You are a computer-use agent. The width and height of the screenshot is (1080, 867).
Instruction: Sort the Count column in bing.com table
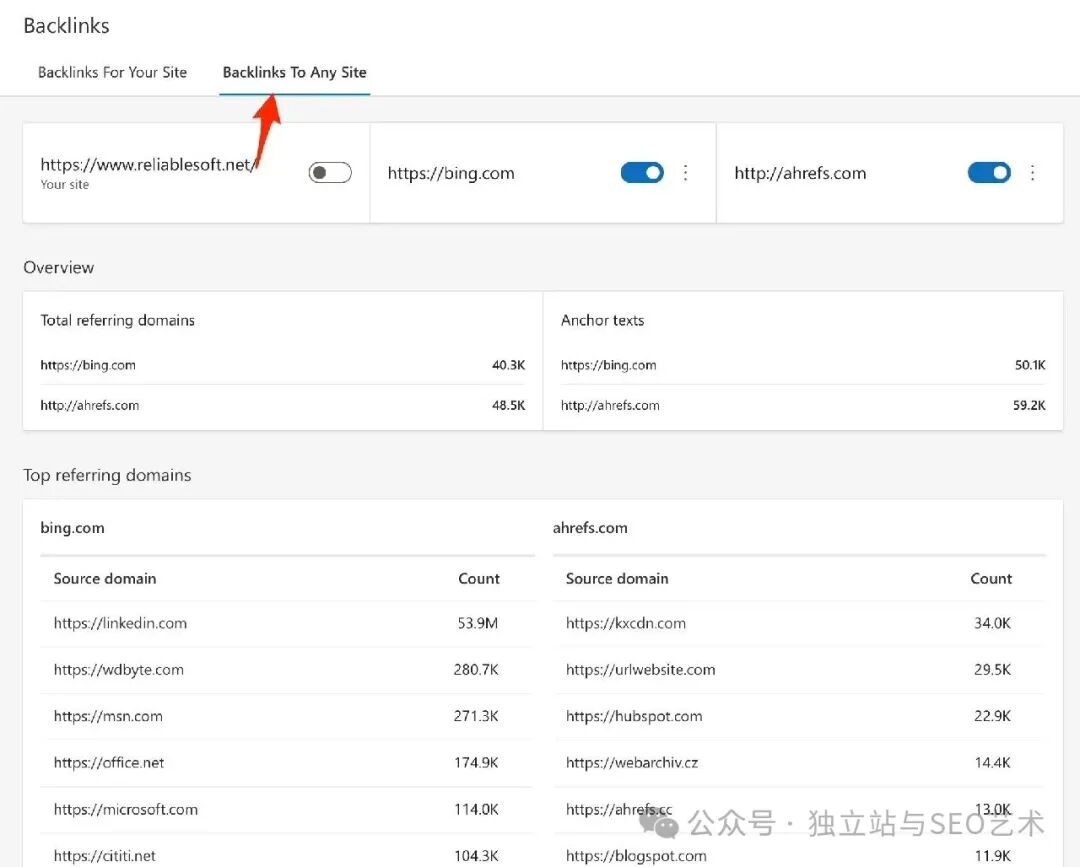coord(479,578)
